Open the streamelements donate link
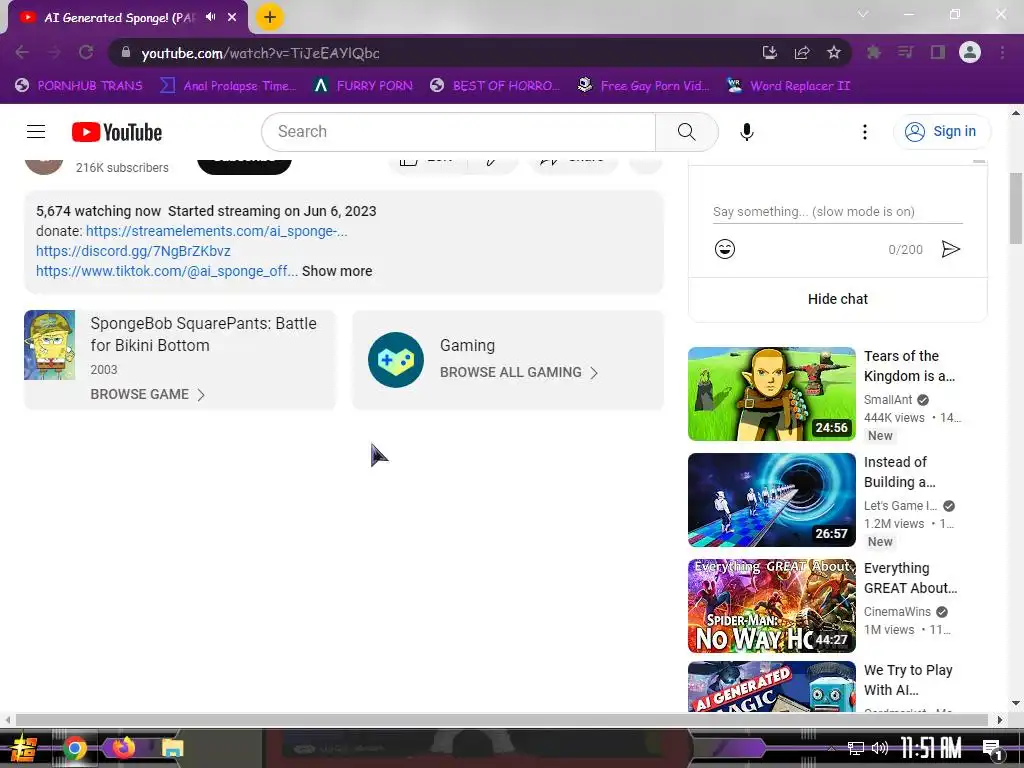This screenshot has height=768, width=1024. 216,231
